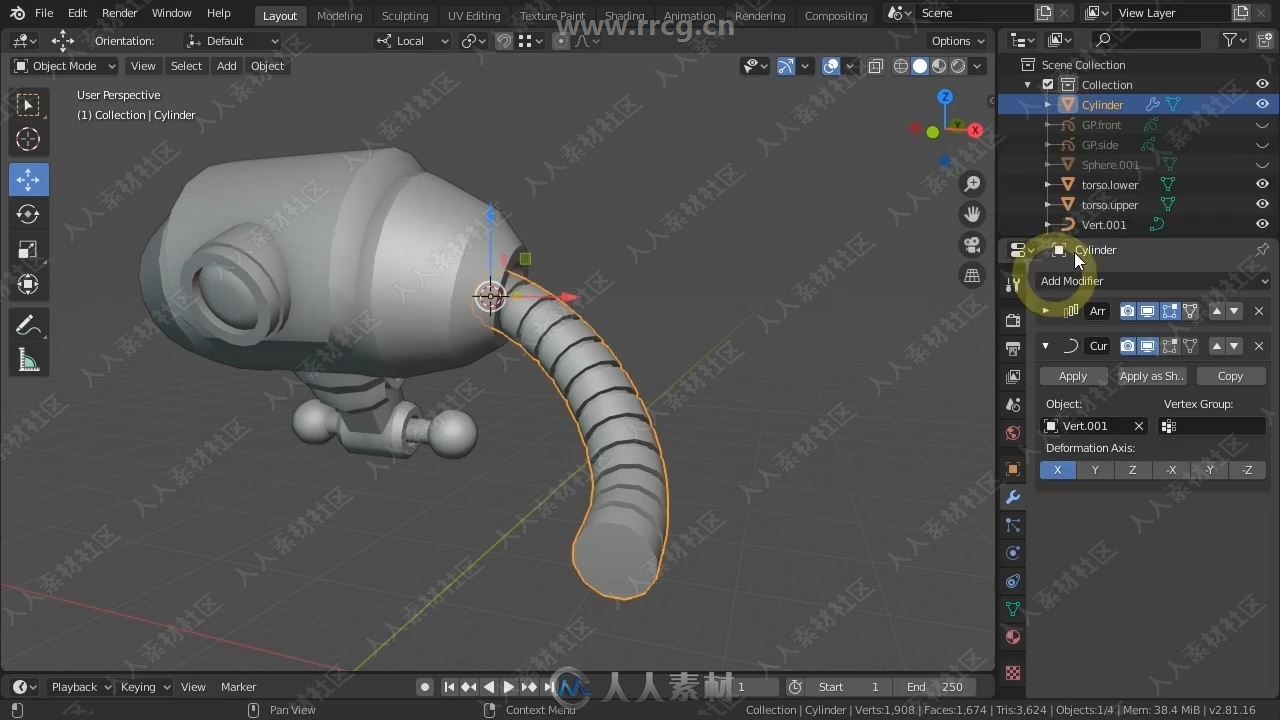Select the Rotate tool

[x=29, y=215]
